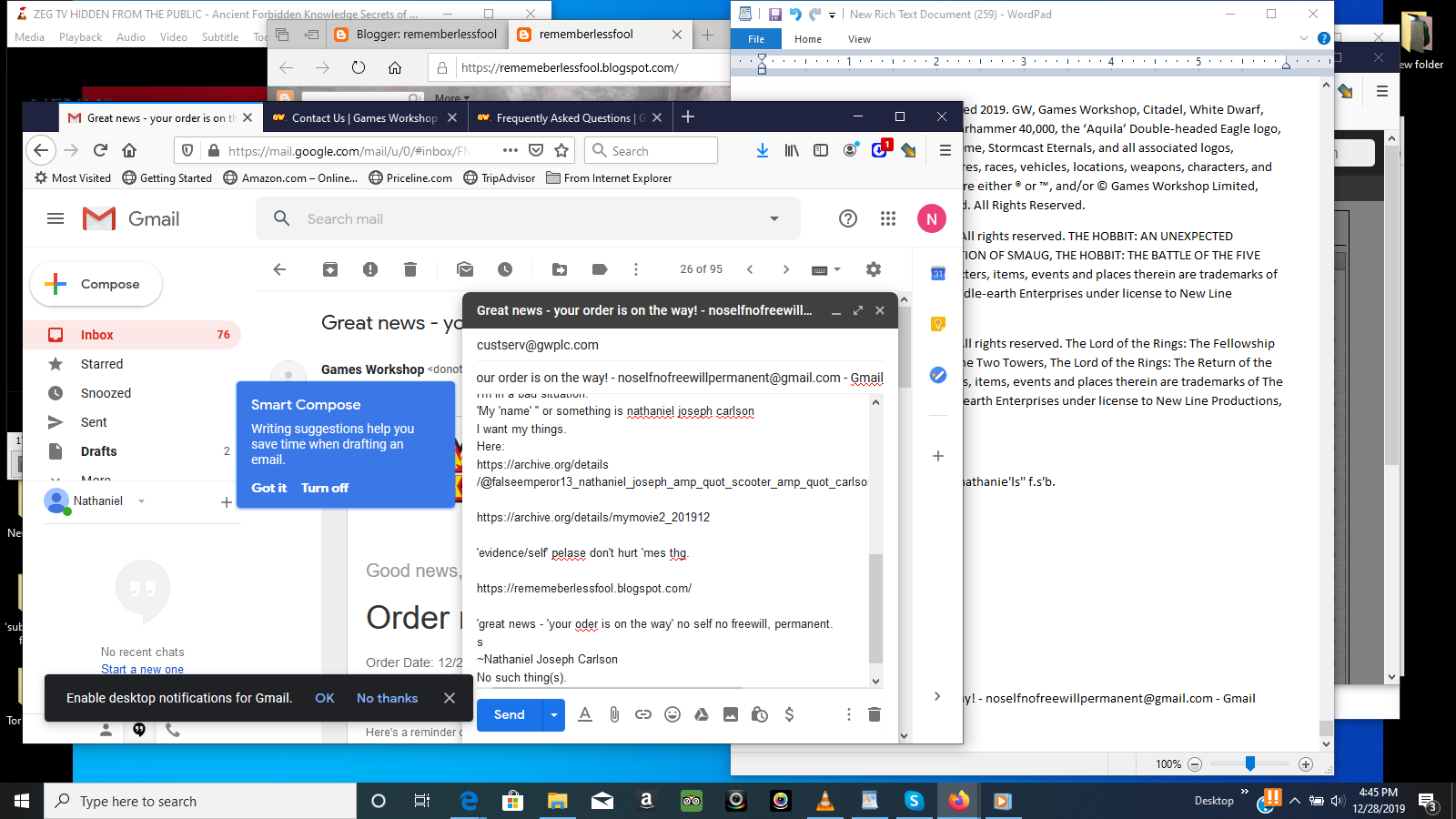Click the Send button
1456x819 pixels.
pyautogui.click(x=510, y=715)
